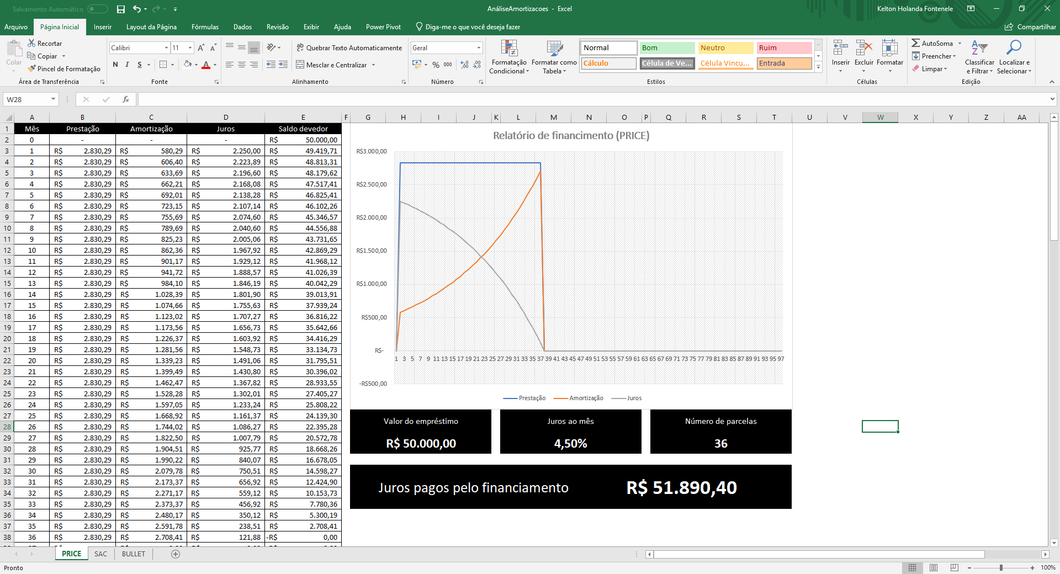Apply the Bom green cell style
This screenshot has width=1060, height=574.
pos(665,48)
